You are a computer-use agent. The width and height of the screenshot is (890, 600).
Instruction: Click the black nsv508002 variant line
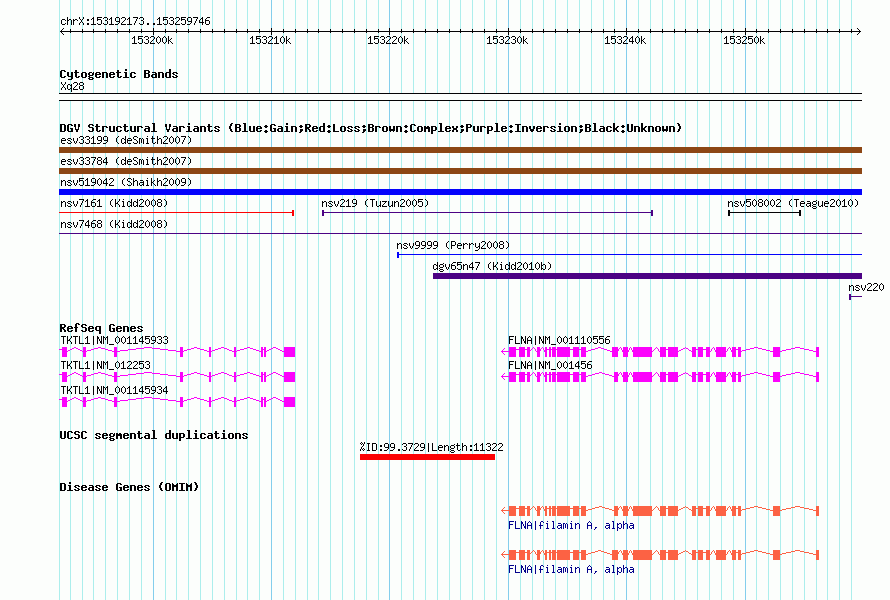(765, 213)
